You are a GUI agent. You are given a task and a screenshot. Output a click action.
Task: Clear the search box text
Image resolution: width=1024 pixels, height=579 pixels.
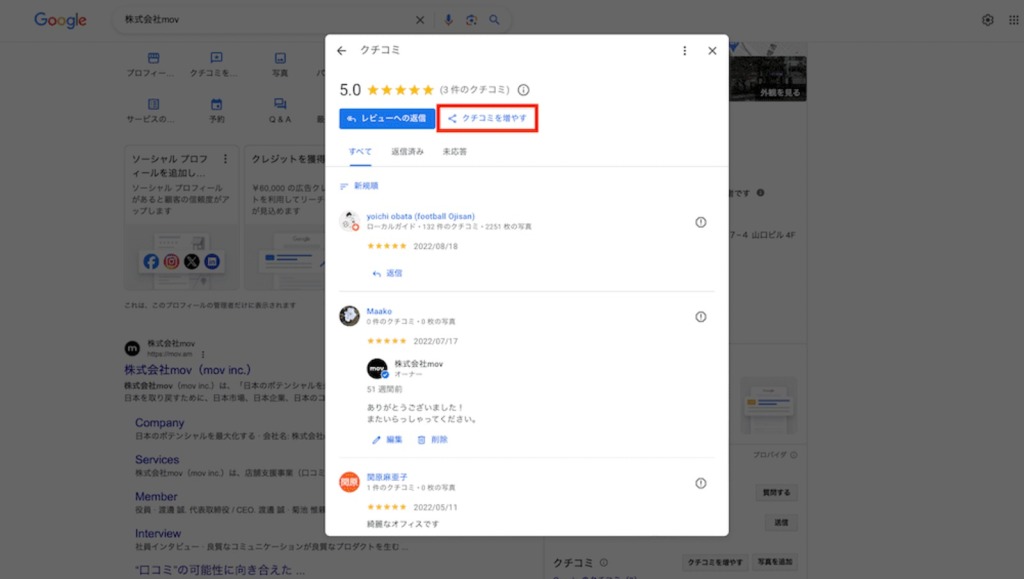click(420, 20)
